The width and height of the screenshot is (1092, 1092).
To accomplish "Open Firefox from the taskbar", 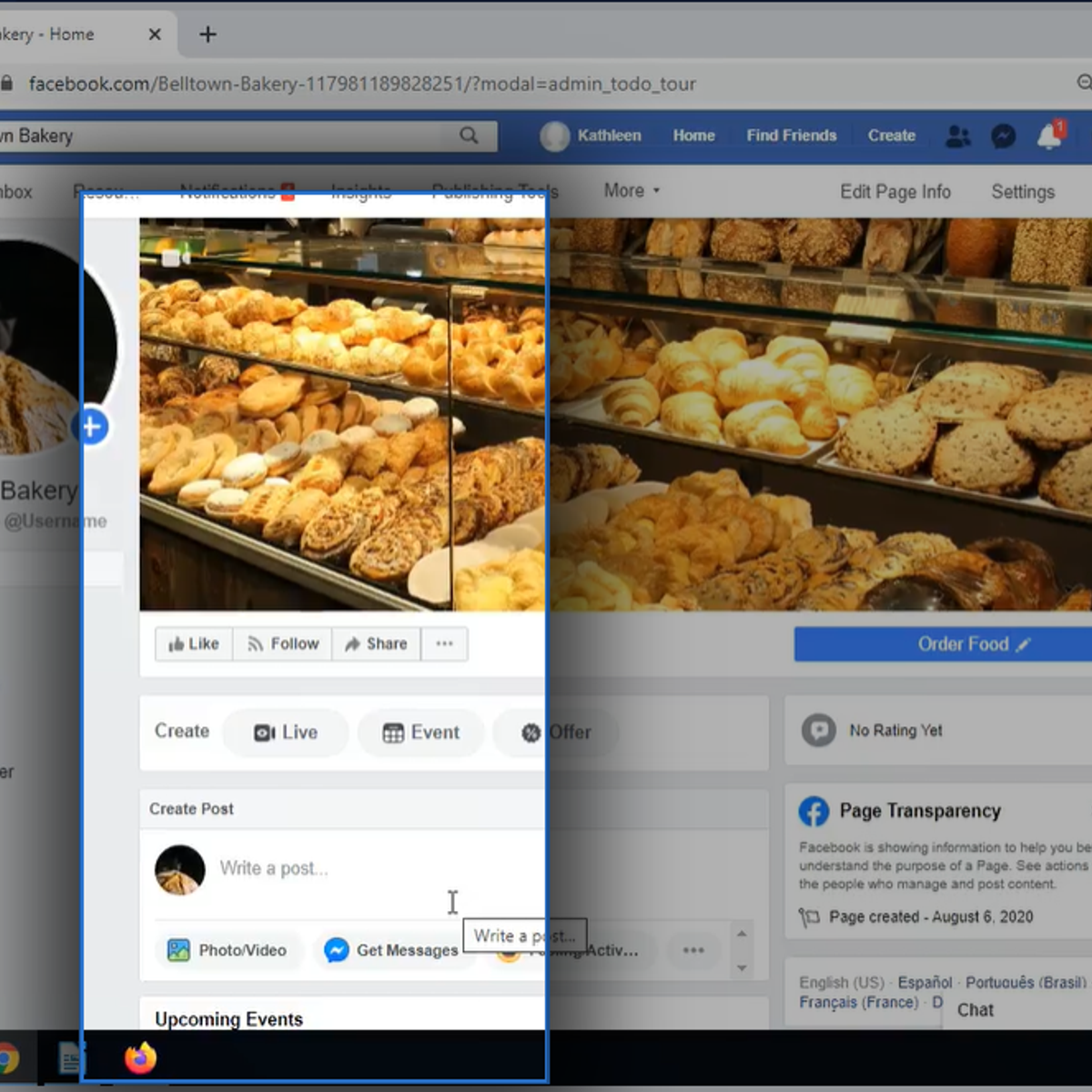I will pyautogui.click(x=140, y=1057).
